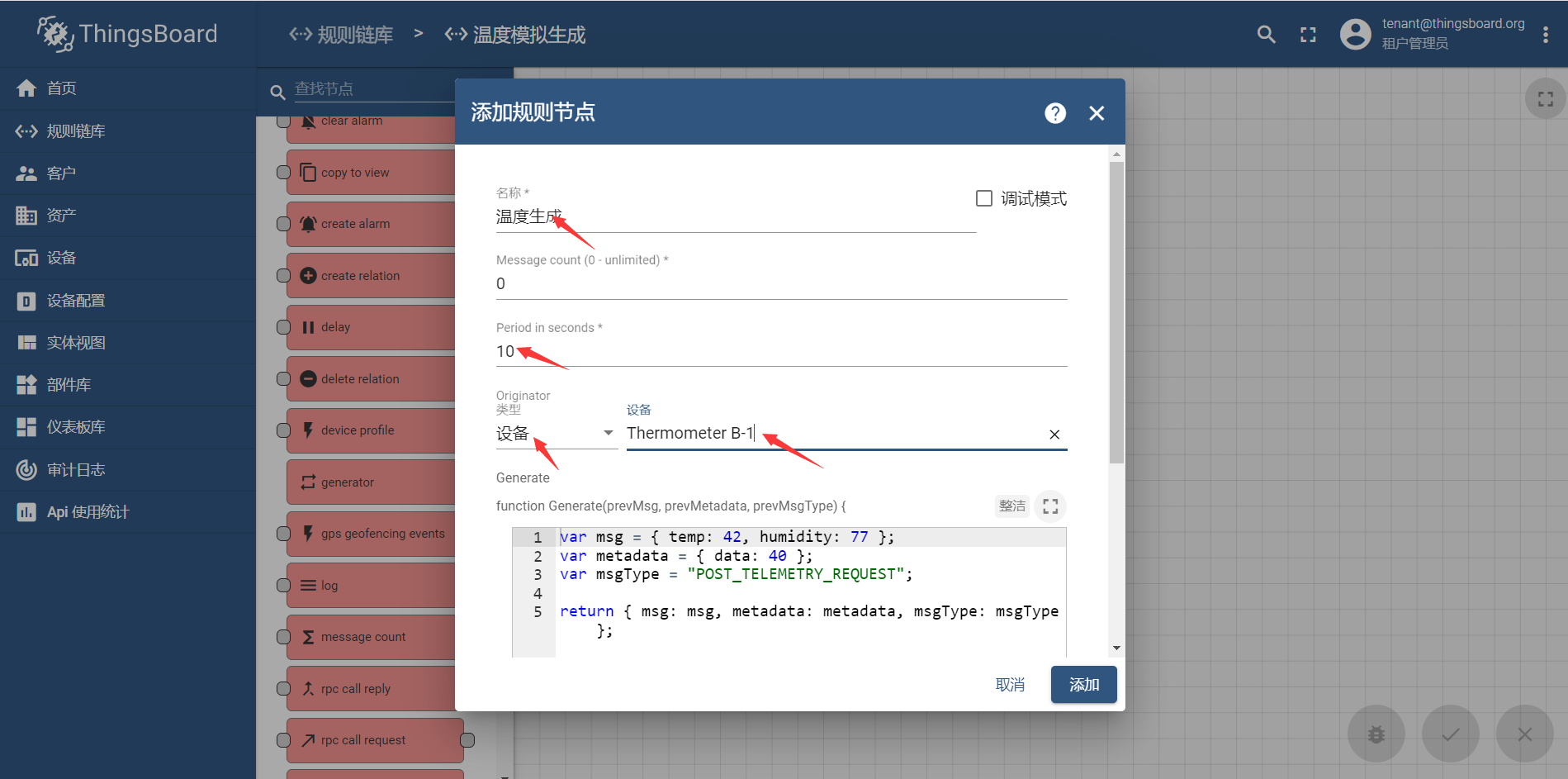Viewport: 1568px width, 779px height.
Task: Open the 首页 home icon in sidebar
Action: [x=27, y=88]
